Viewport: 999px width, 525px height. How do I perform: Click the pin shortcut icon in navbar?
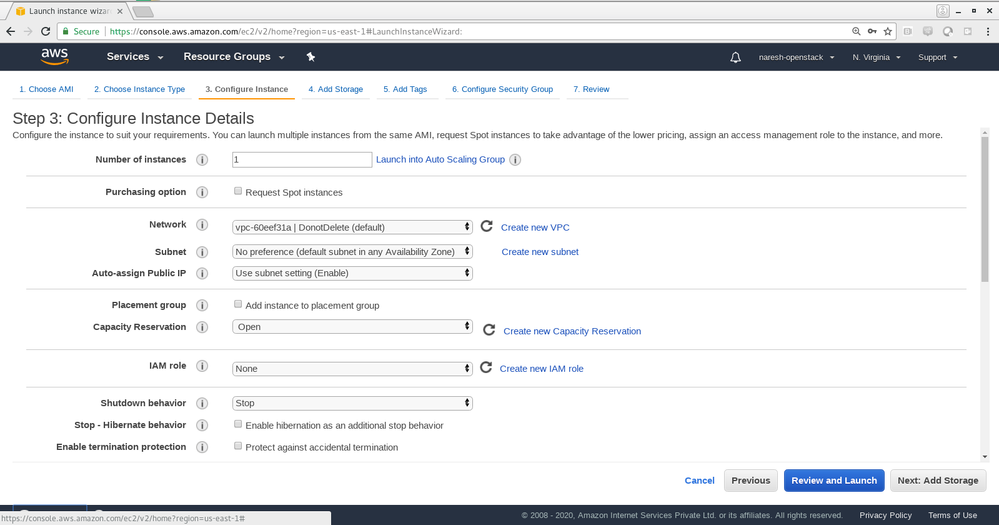tap(311, 57)
